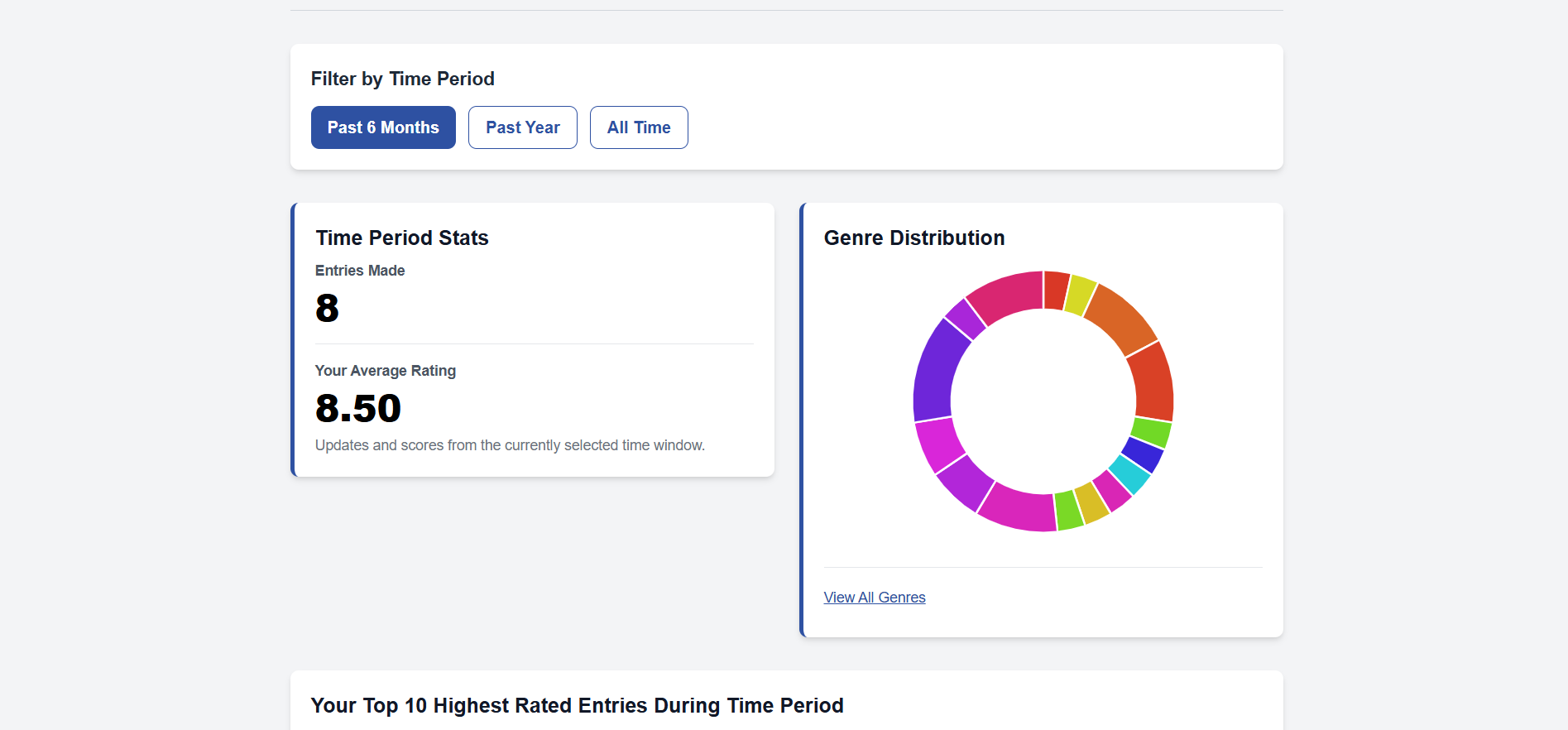Click the large orange donut chart segment
Image resolution: width=1568 pixels, height=730 pixels.
[1120, 319]
